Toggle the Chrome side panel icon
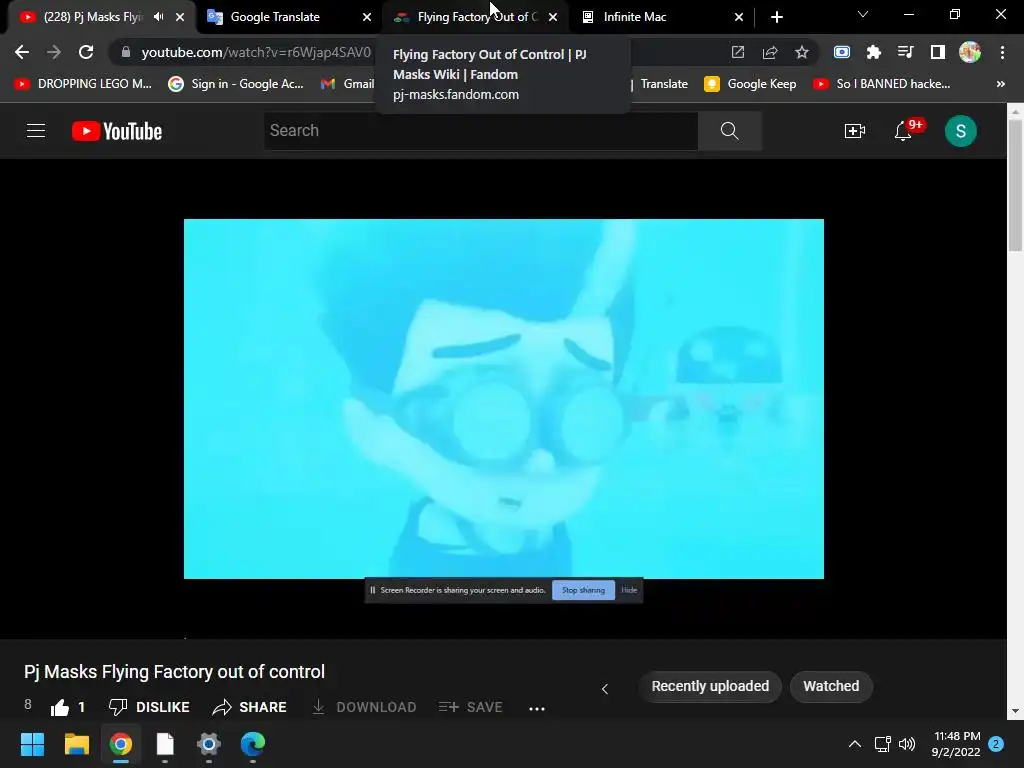 (x=938, y=52)
